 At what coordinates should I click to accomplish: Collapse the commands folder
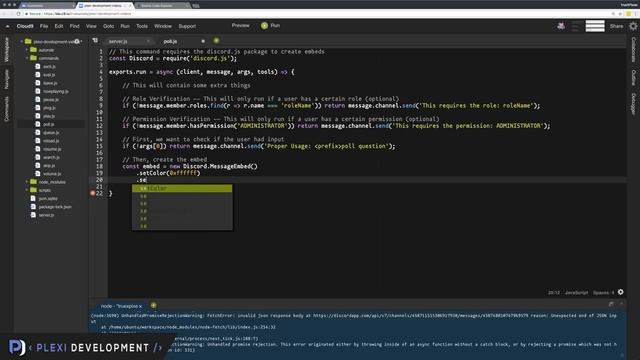tap(27, 58)
